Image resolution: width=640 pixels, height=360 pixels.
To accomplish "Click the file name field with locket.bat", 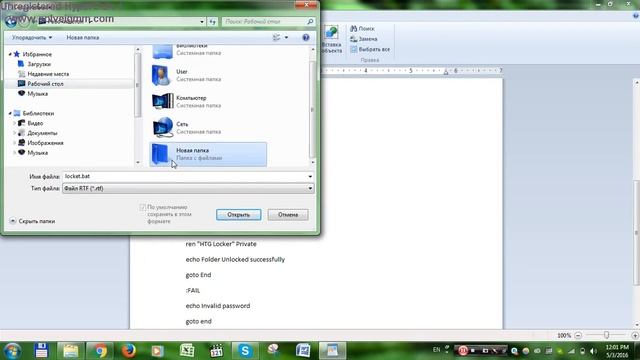I will (184, 176).
